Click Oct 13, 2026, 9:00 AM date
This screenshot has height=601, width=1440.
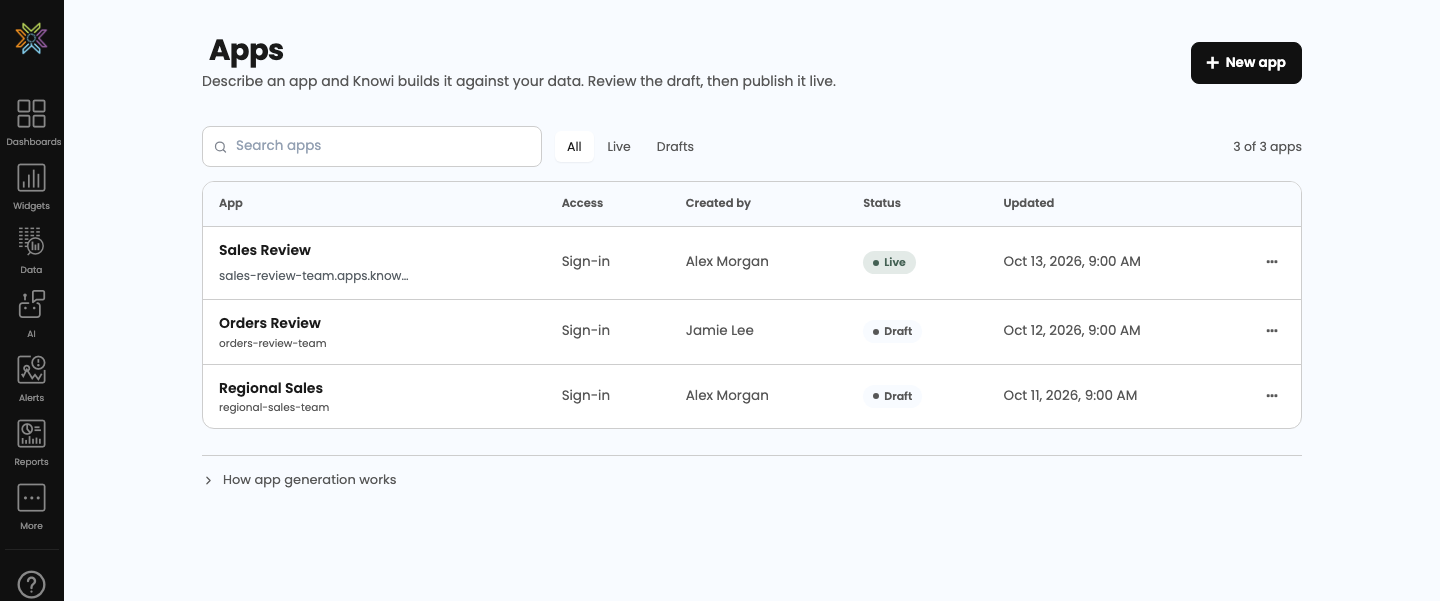[1072, 261]
